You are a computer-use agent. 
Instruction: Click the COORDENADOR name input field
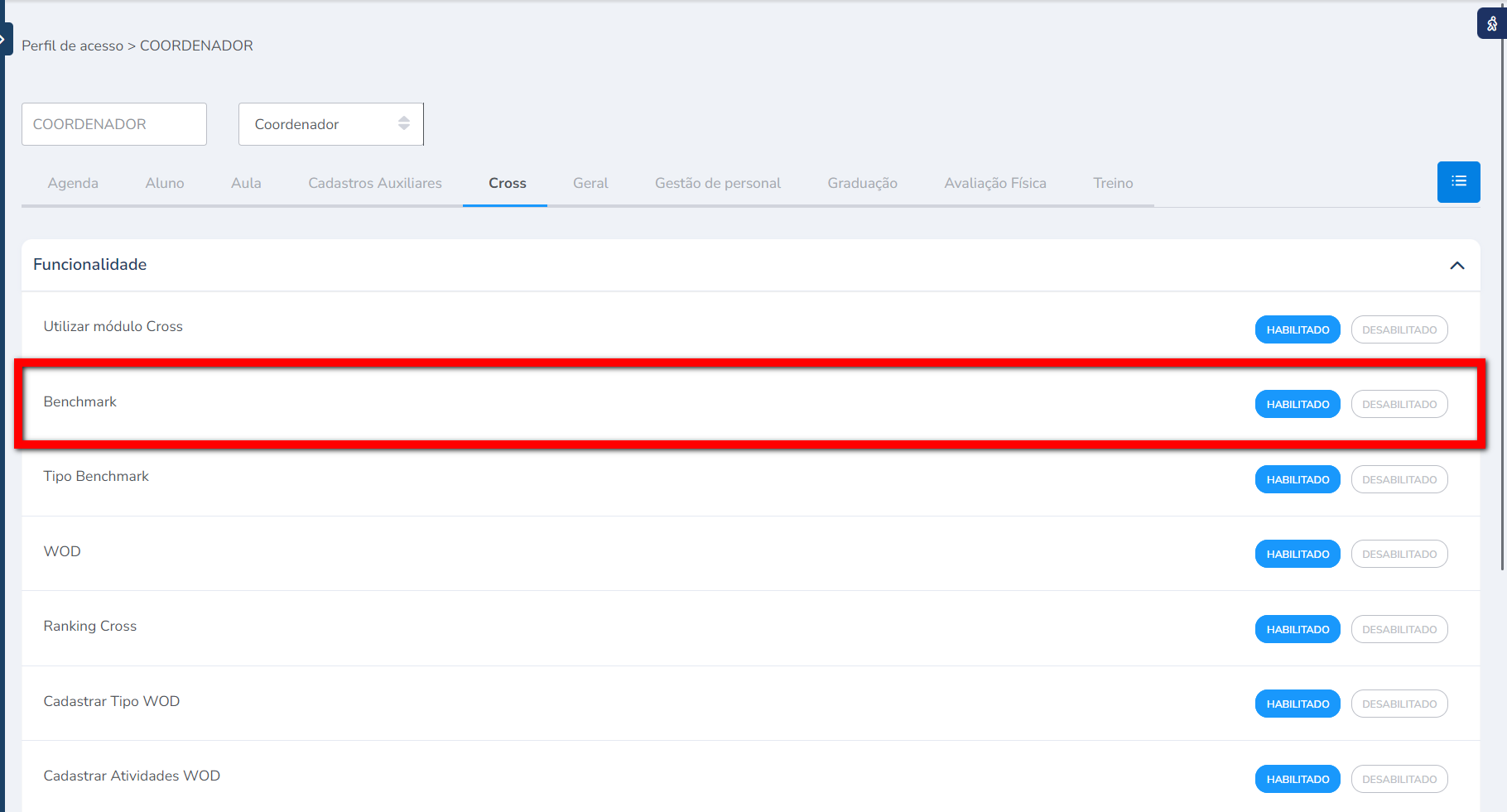tap(114, 124)
